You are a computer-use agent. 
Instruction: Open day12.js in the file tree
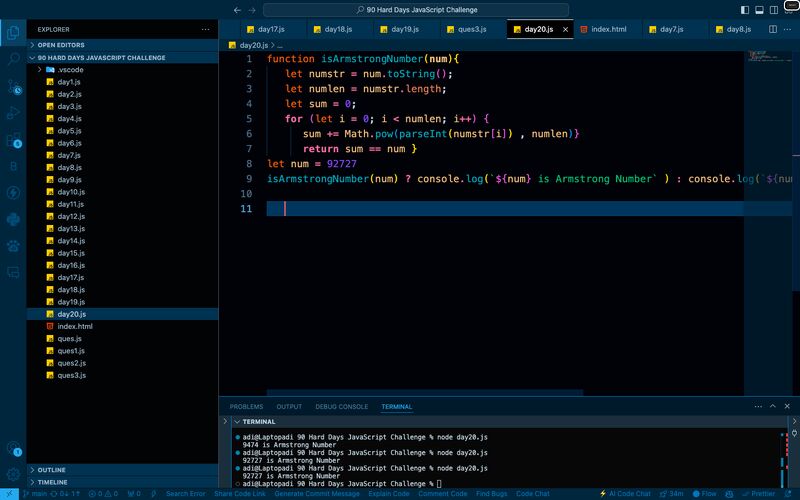click(x=122, y=216)
